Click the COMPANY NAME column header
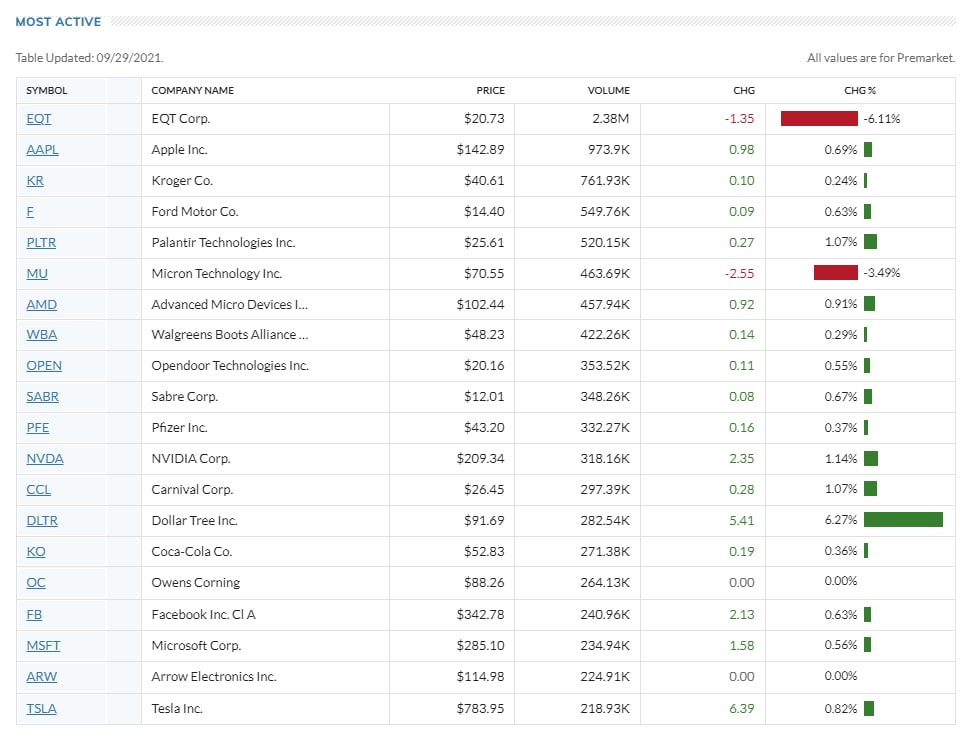 192,91
